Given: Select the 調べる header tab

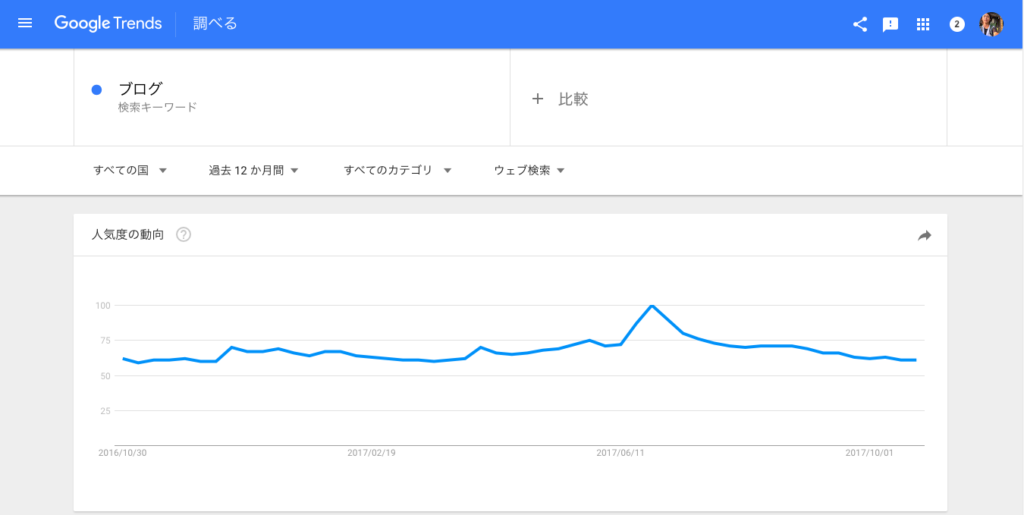Looking at the screenshot, I should (215, 23).
